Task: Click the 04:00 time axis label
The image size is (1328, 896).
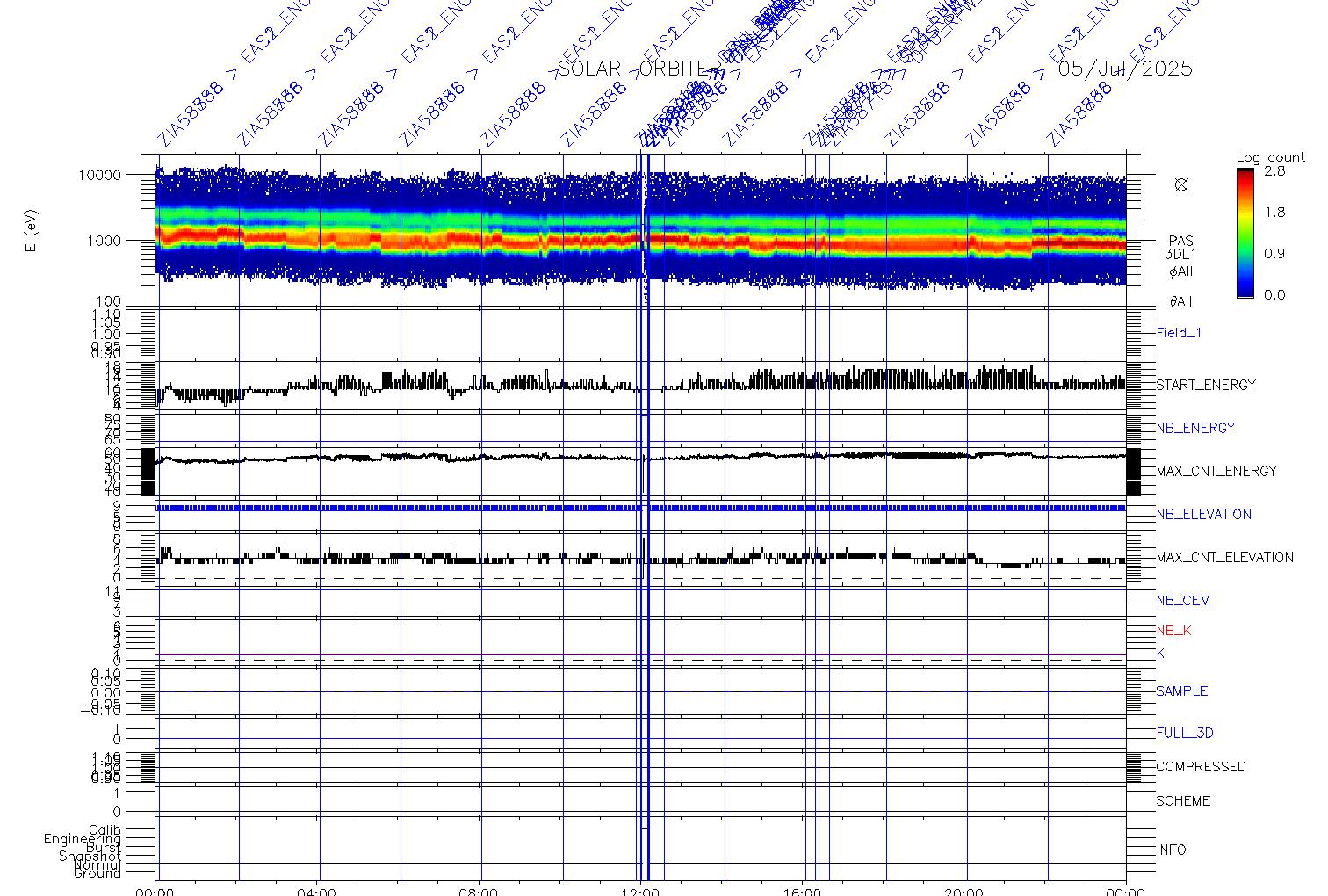Action: tap(316, 891)
